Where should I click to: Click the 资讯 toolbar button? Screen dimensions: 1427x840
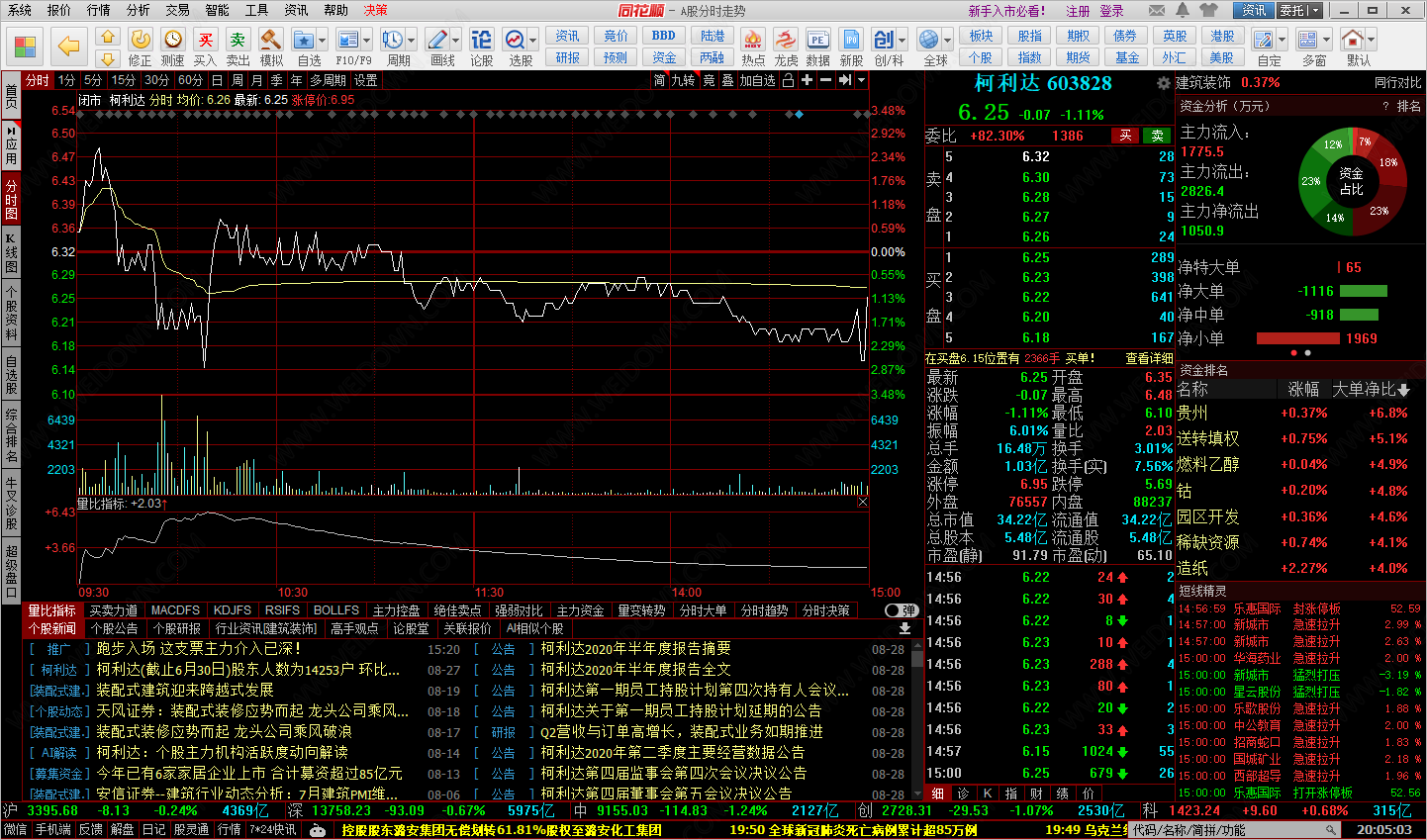click(568, 36)
